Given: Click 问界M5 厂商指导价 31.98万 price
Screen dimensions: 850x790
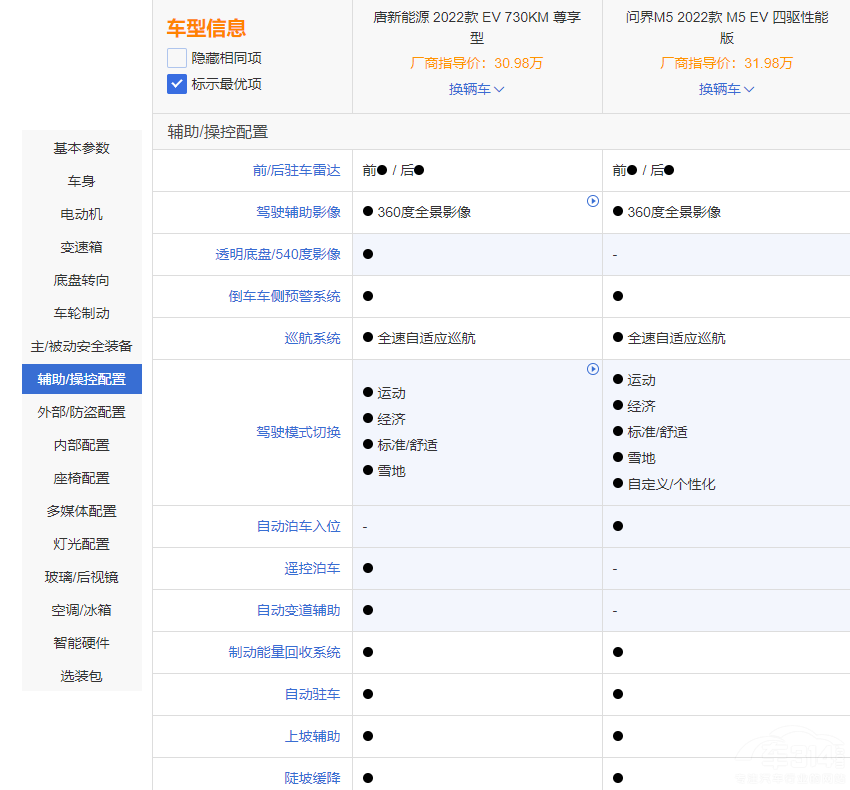Looking at the screenshot, I should pyautogui.click(x=726, y=63).
